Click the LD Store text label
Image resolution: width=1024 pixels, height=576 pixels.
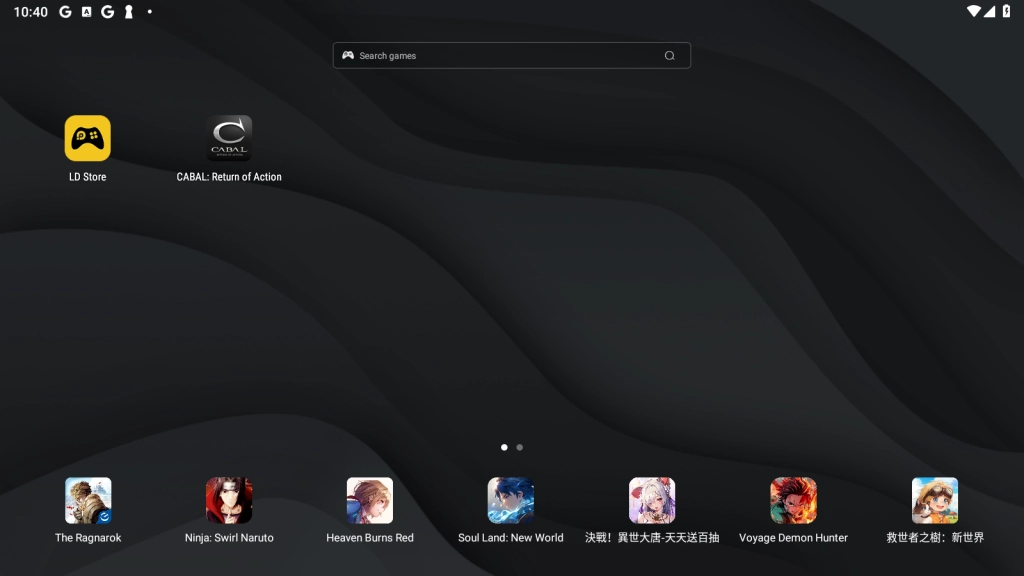[x=87, y=177]
